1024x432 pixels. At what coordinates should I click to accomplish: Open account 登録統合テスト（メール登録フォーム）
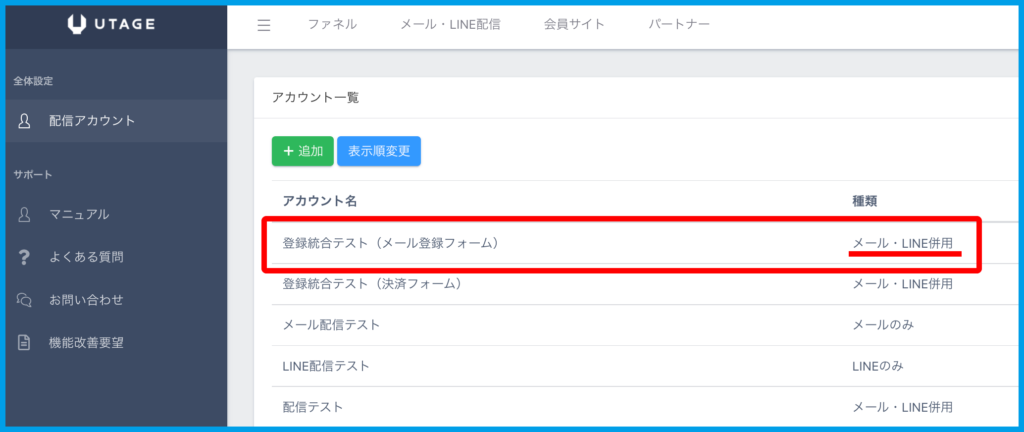pos(390,243)
